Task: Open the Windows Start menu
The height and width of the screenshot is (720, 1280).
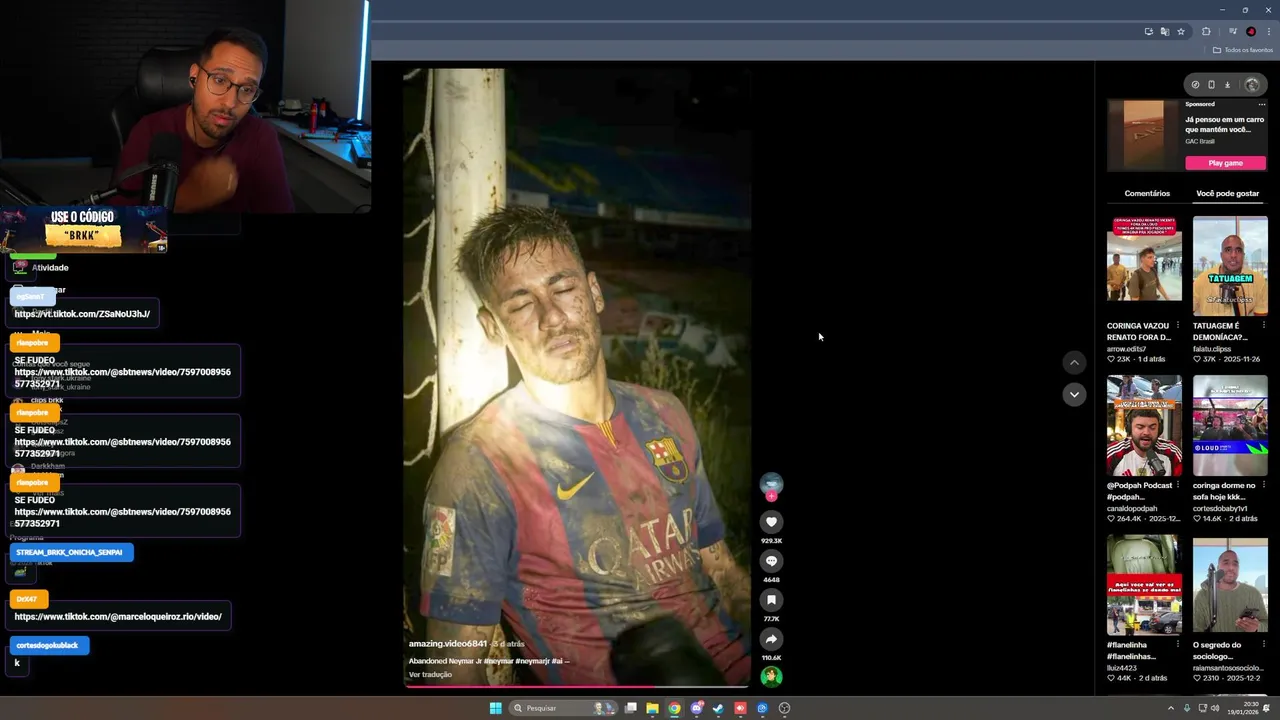Action: (x=495, y=708)
